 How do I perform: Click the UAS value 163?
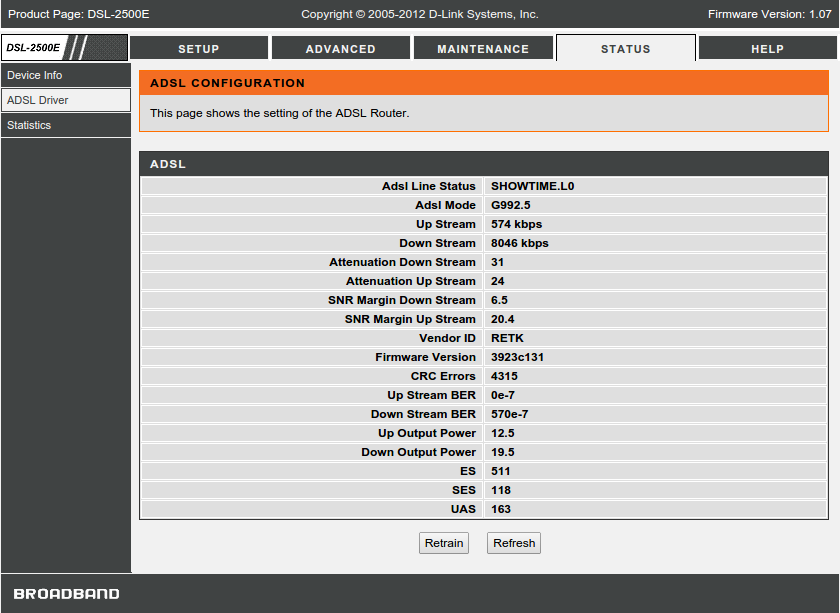point(501,509)
